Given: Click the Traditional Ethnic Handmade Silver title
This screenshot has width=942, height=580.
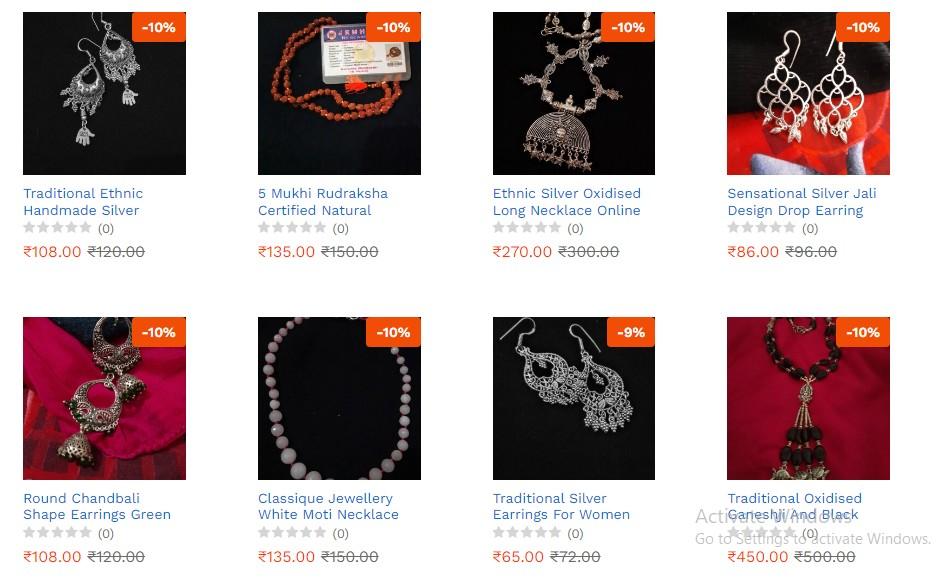Looking at the screenshot, I should pyautogui.click(x=83, y=202).
